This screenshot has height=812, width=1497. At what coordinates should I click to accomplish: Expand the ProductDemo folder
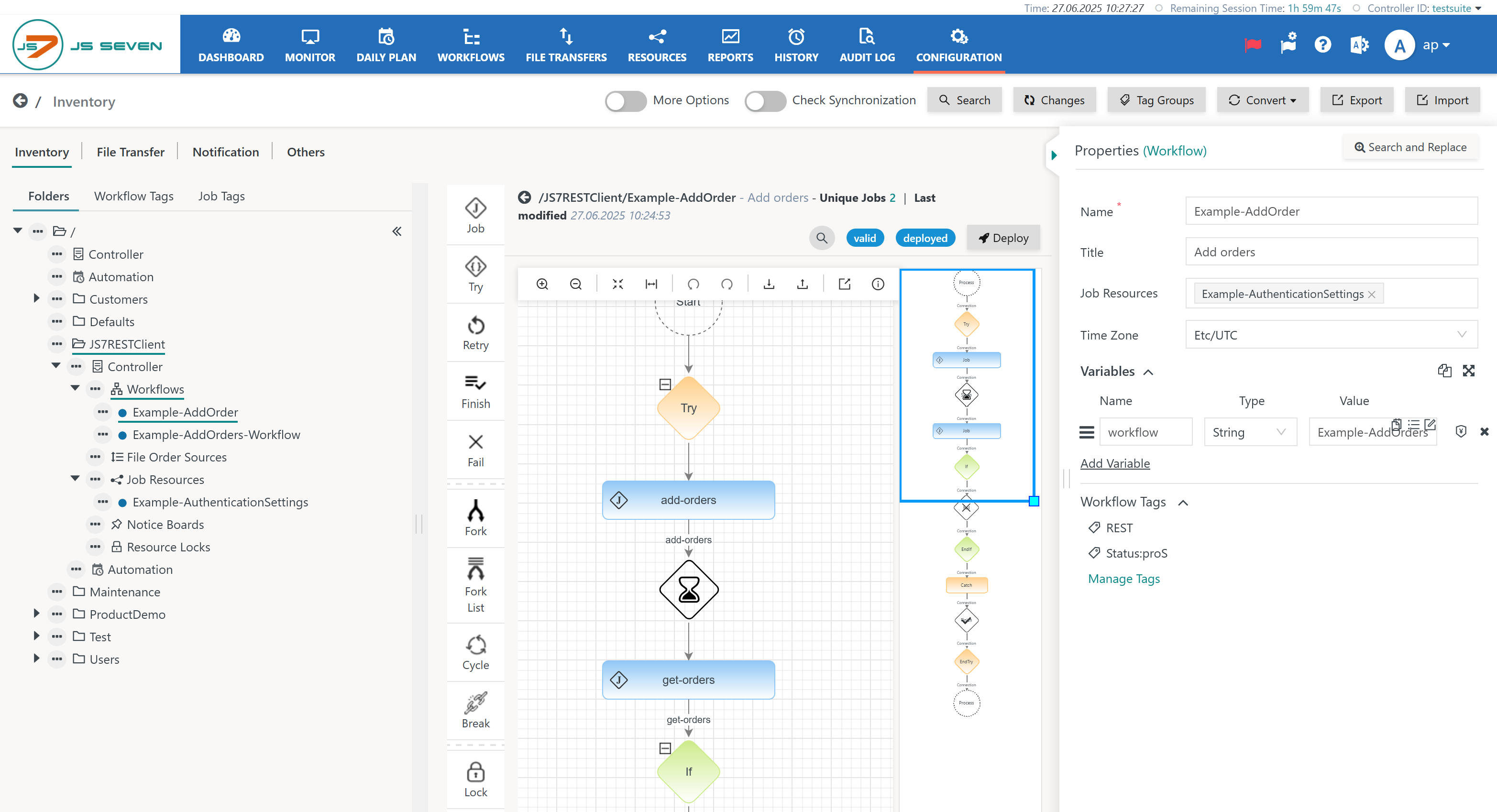[x=36, y=614]
